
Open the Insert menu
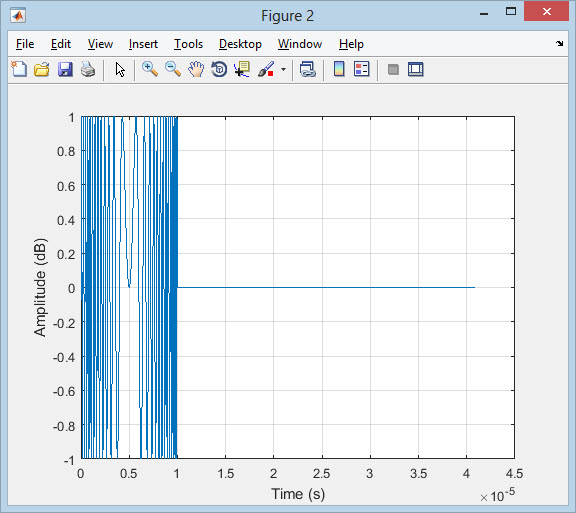[x=143, y=44]
